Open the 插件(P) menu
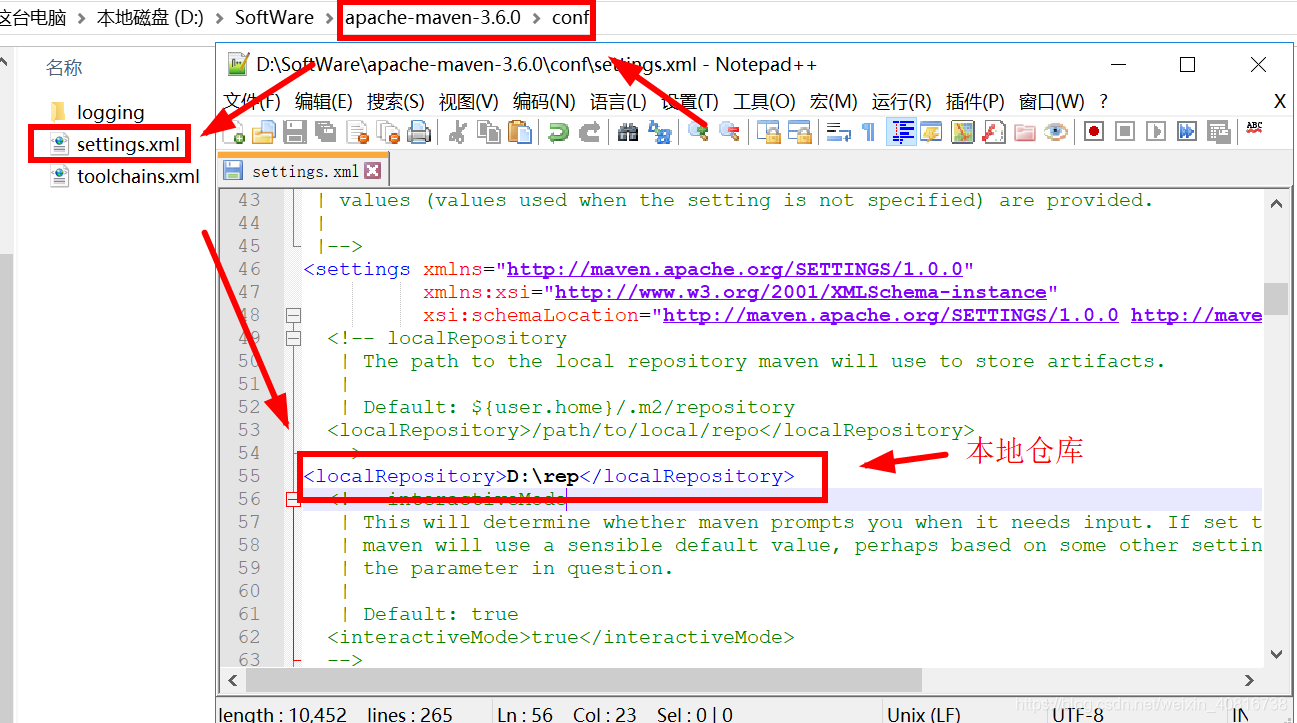Image resolution: width=1297 pixels, height=723 pixels. pyautogui.click(x=975, y=102)
